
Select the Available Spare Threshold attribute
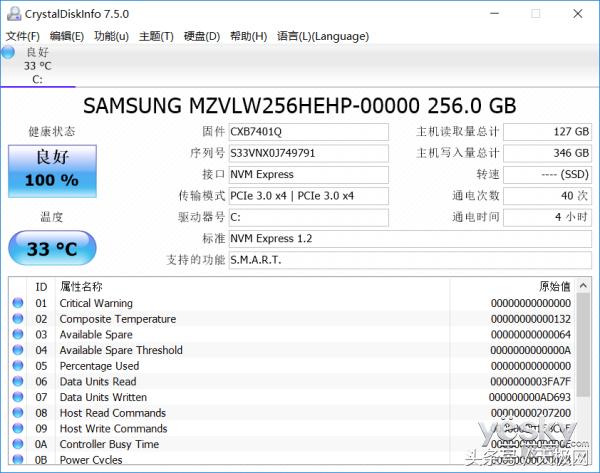coord(292,350)
